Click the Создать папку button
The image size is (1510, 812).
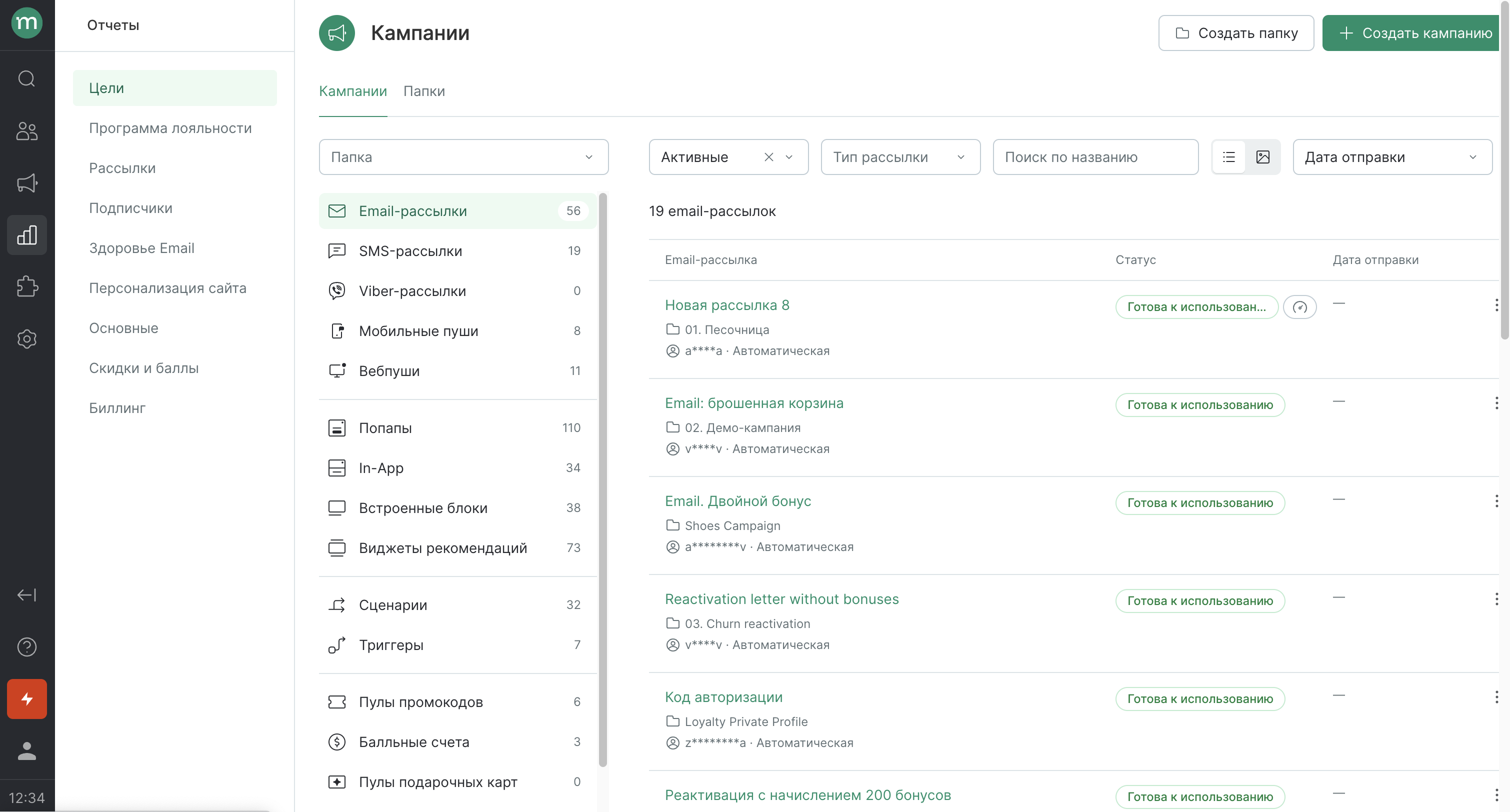click(1235, 33)
